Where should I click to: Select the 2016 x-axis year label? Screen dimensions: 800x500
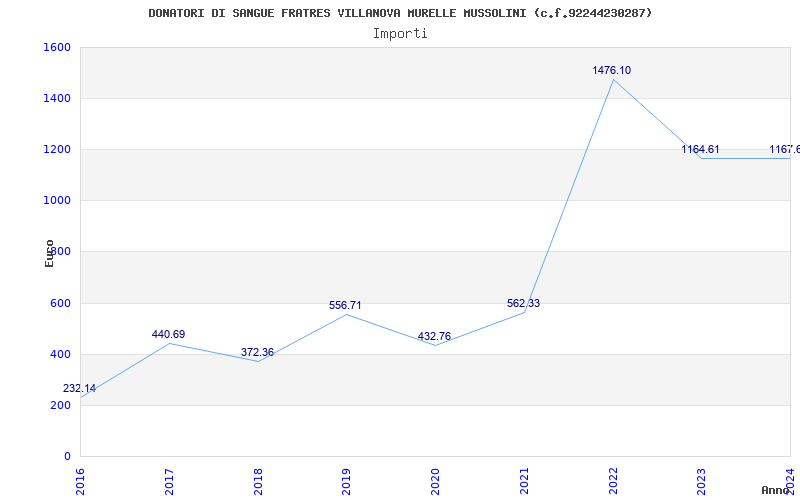81,479
